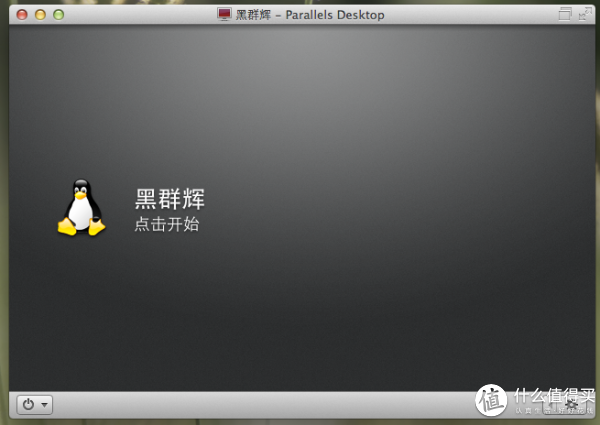Click the '黑群辉' virtual machine name
Screen dimensions: 600x425
(x=170, y=199)
